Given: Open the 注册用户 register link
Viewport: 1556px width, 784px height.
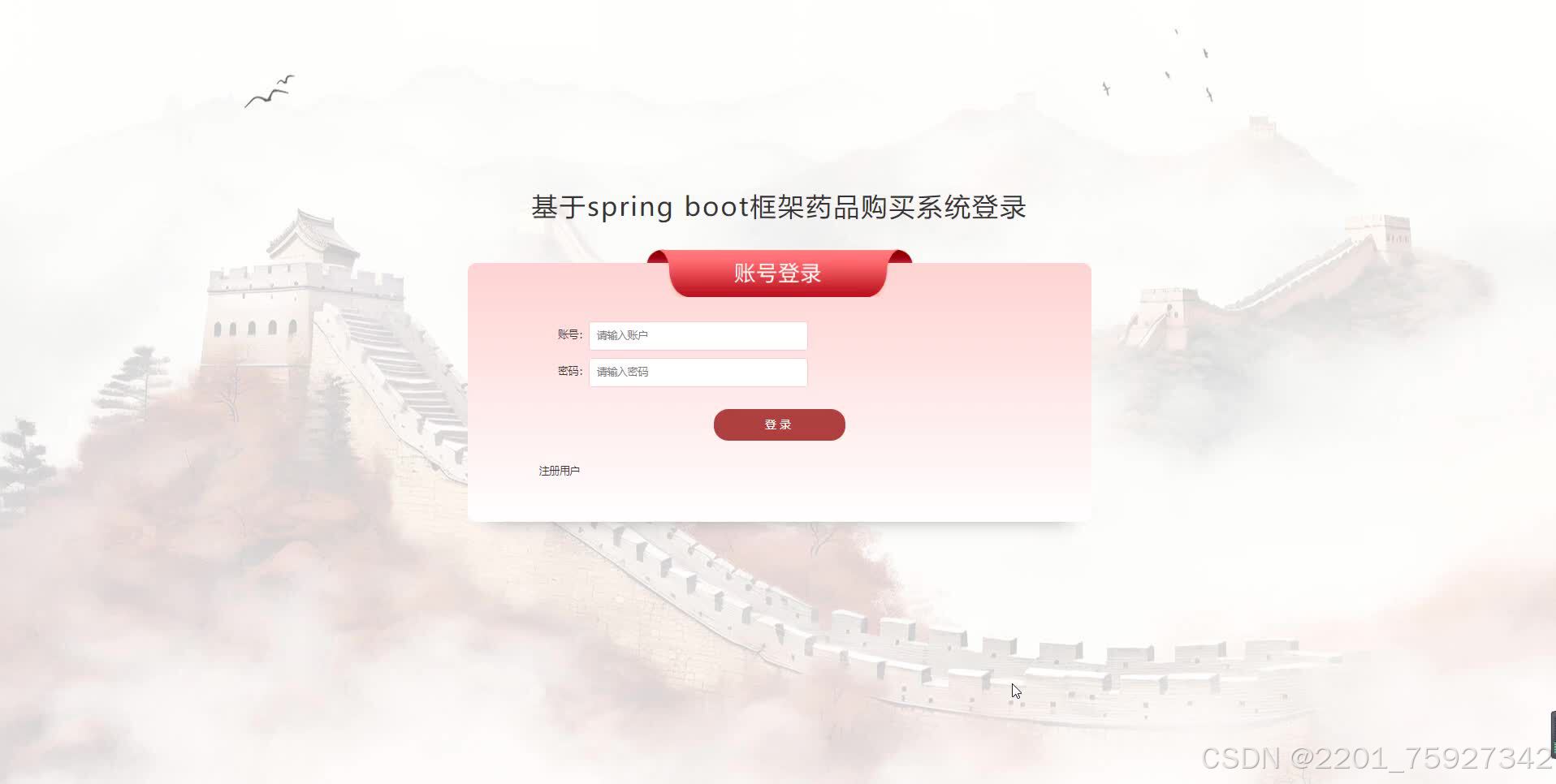Looking at the screenshot, I should [x=559, y=471].
